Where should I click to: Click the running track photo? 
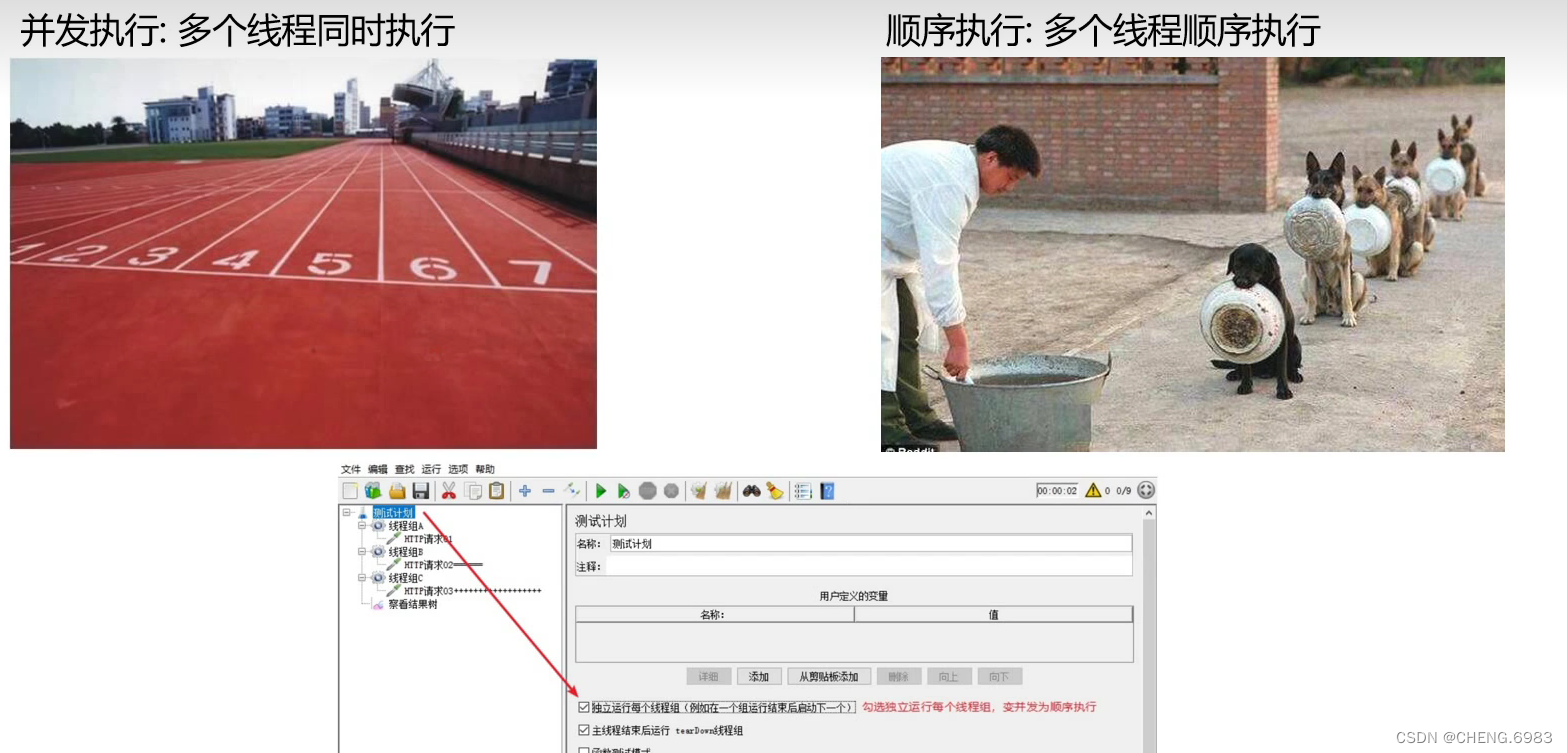(303, 254)
